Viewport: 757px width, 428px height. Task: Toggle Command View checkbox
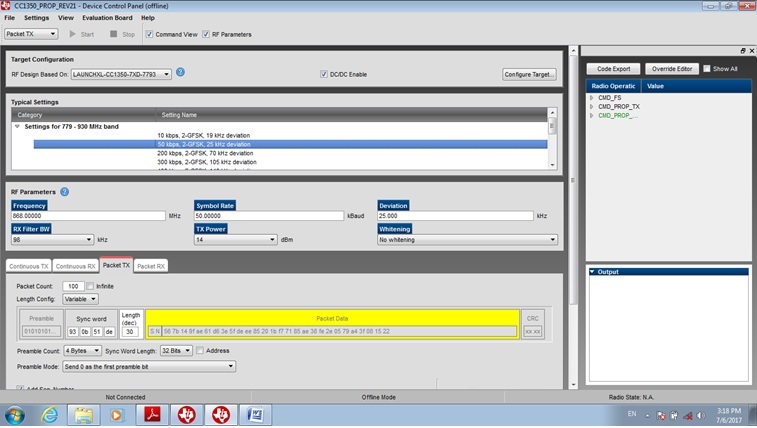pyautogui.click(x=149, y=34)
